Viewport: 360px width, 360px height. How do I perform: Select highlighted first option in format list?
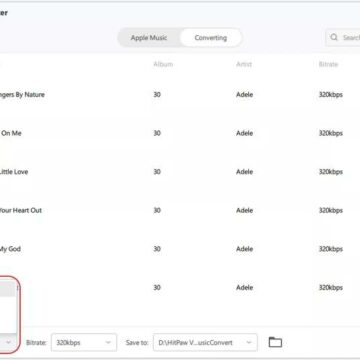[x=8, y=289]
